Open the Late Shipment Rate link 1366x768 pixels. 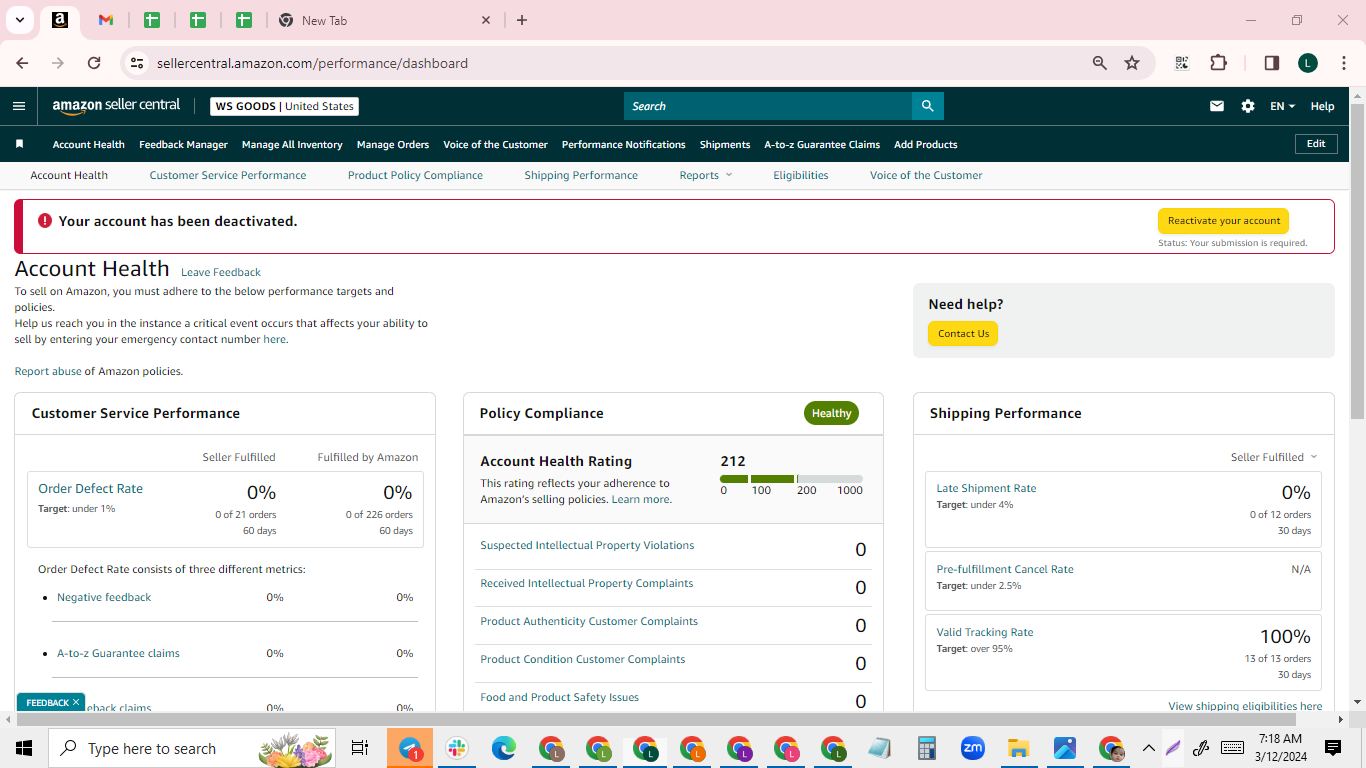986,488
